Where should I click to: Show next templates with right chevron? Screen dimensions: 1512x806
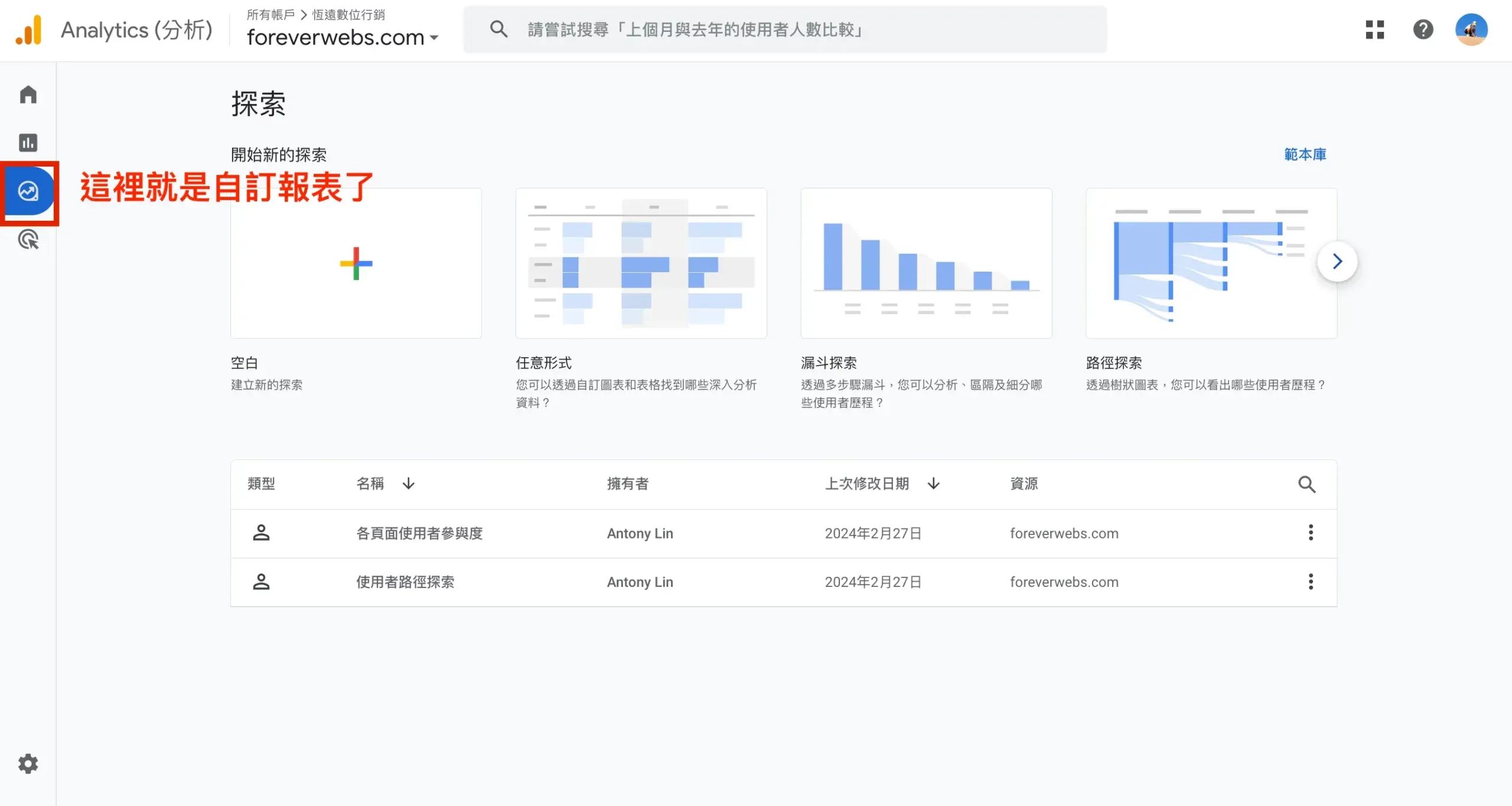(x=1337, y=262)
